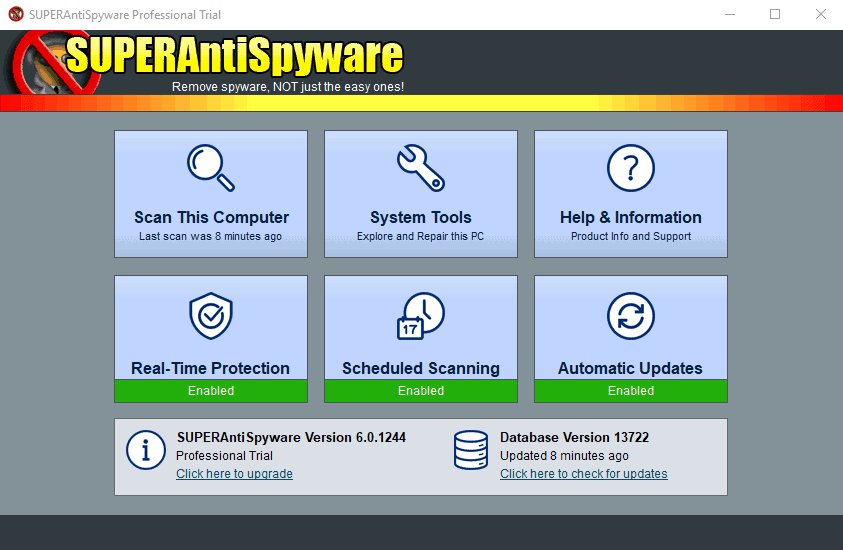Follow Click here to check for updates link

coord(584,474)
